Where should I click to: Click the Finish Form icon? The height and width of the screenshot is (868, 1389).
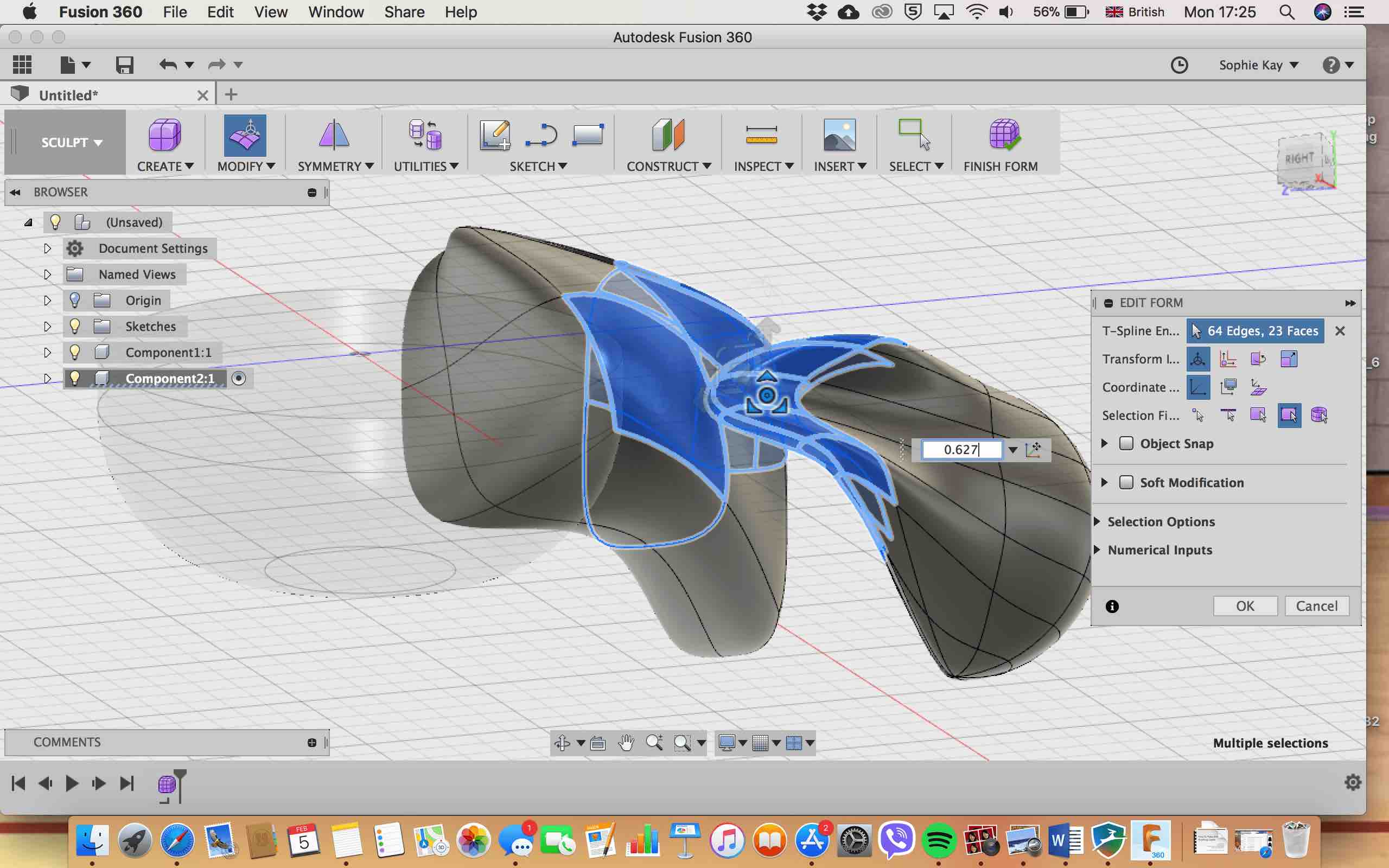pos(1003,136)
